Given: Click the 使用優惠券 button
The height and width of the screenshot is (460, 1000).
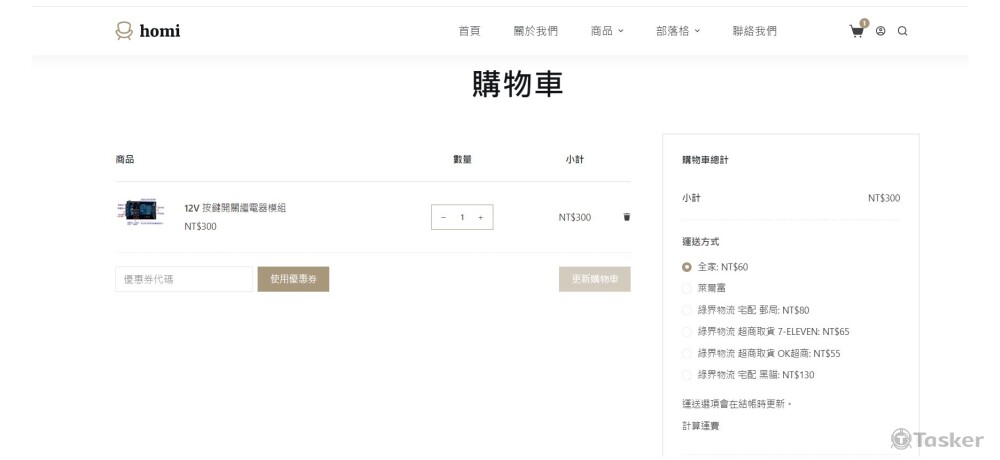Looking at the screenshot, I should pos(293,279).
